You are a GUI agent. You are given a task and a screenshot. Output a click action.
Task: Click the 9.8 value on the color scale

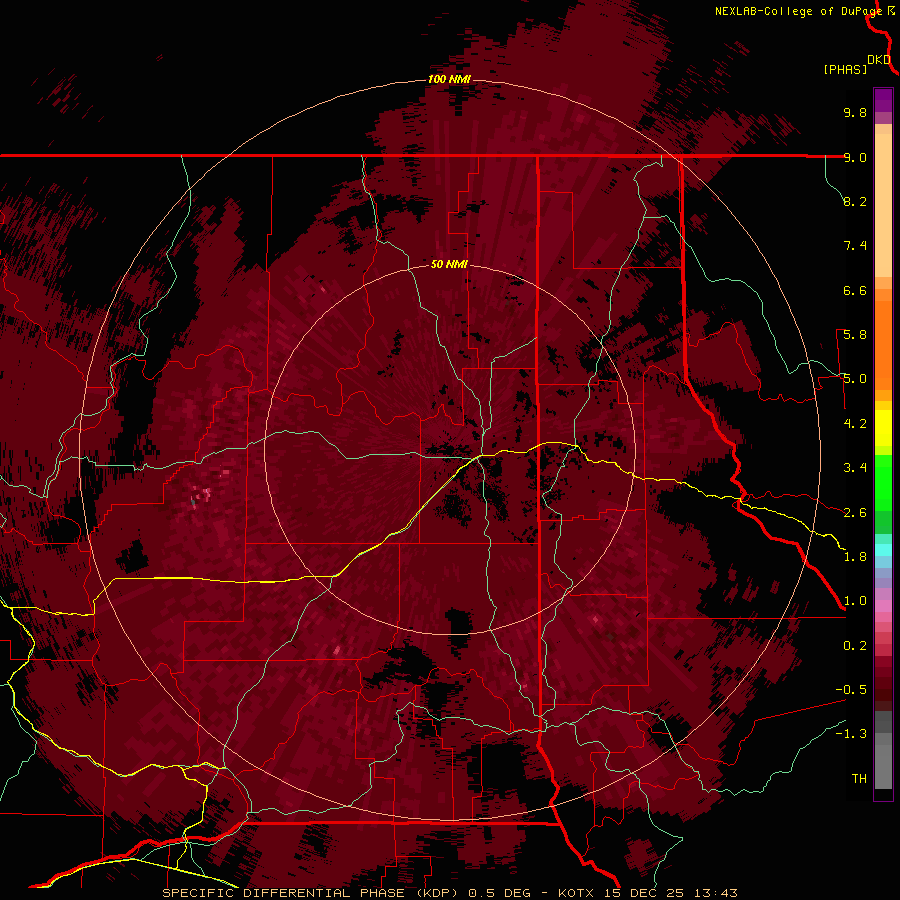855,112
